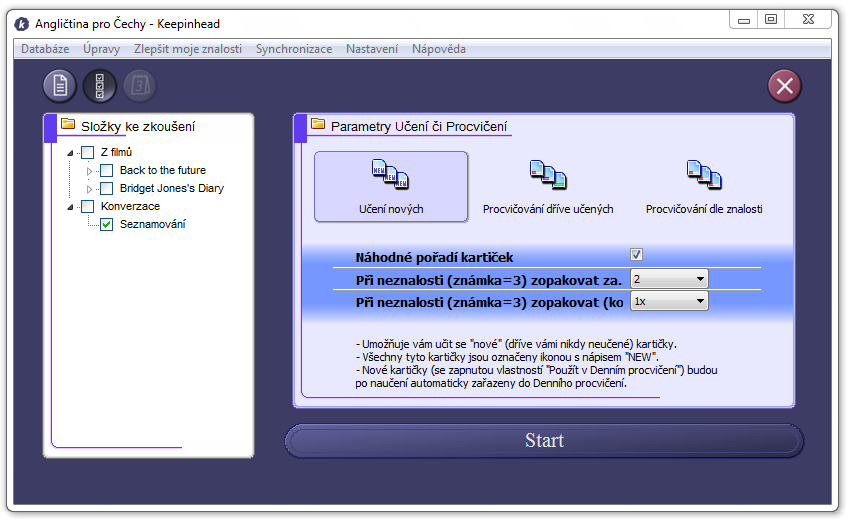This screenshot has height=519, width=847.
Task: Expand the Bridget Jones's Diary node
Action: point(89,189)
